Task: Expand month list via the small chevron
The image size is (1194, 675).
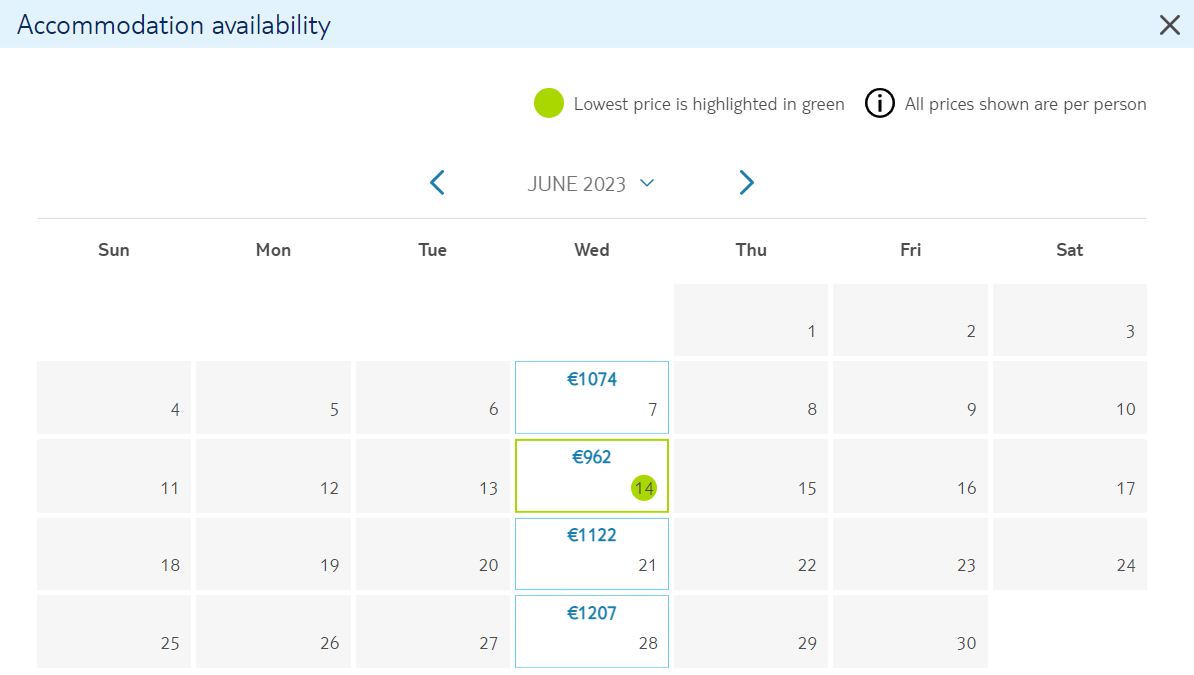Action: [647, 183]
